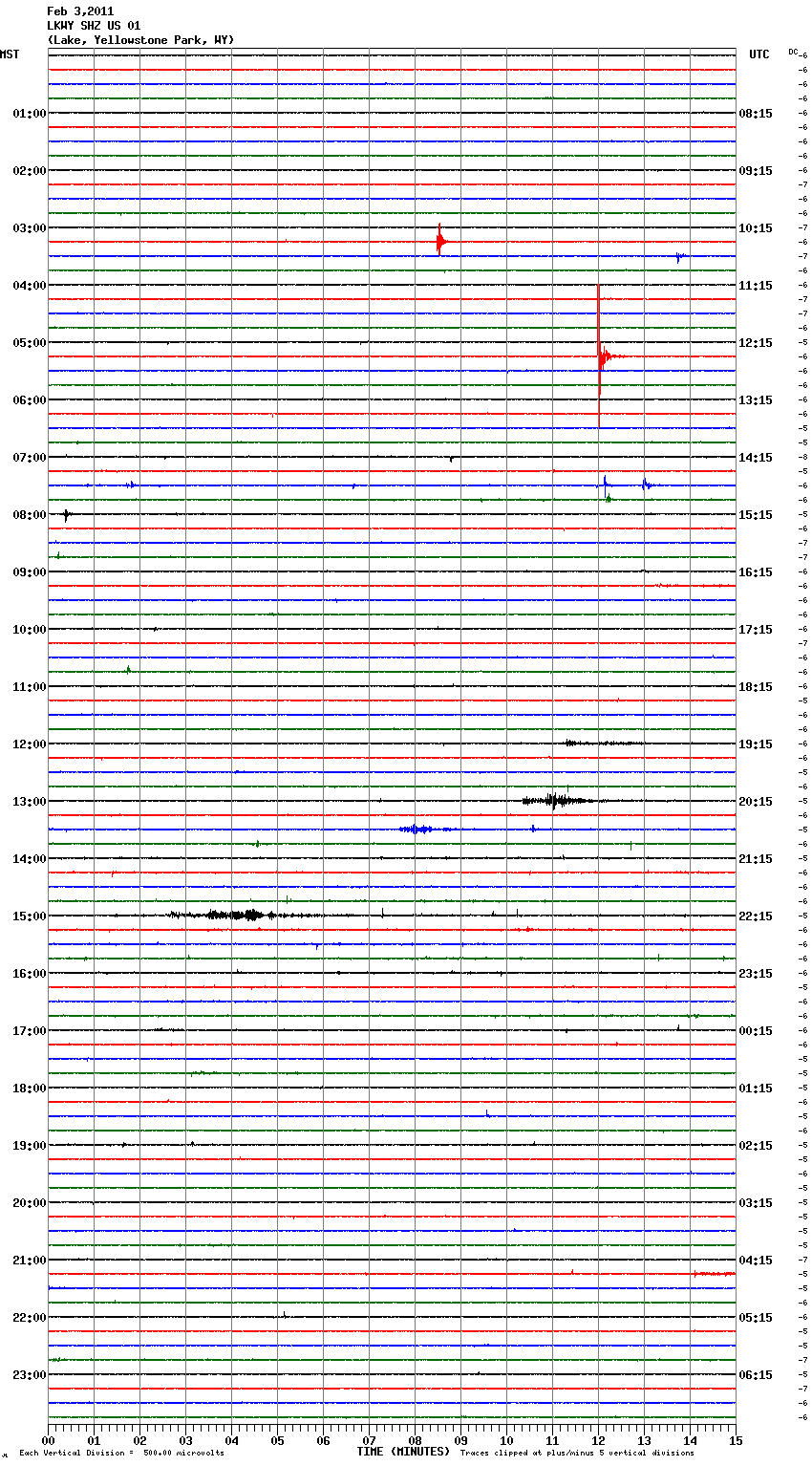
Task: Click minute tick label 10 on bottom axis
Action: pyautogui.click(x=506, y=1440)
